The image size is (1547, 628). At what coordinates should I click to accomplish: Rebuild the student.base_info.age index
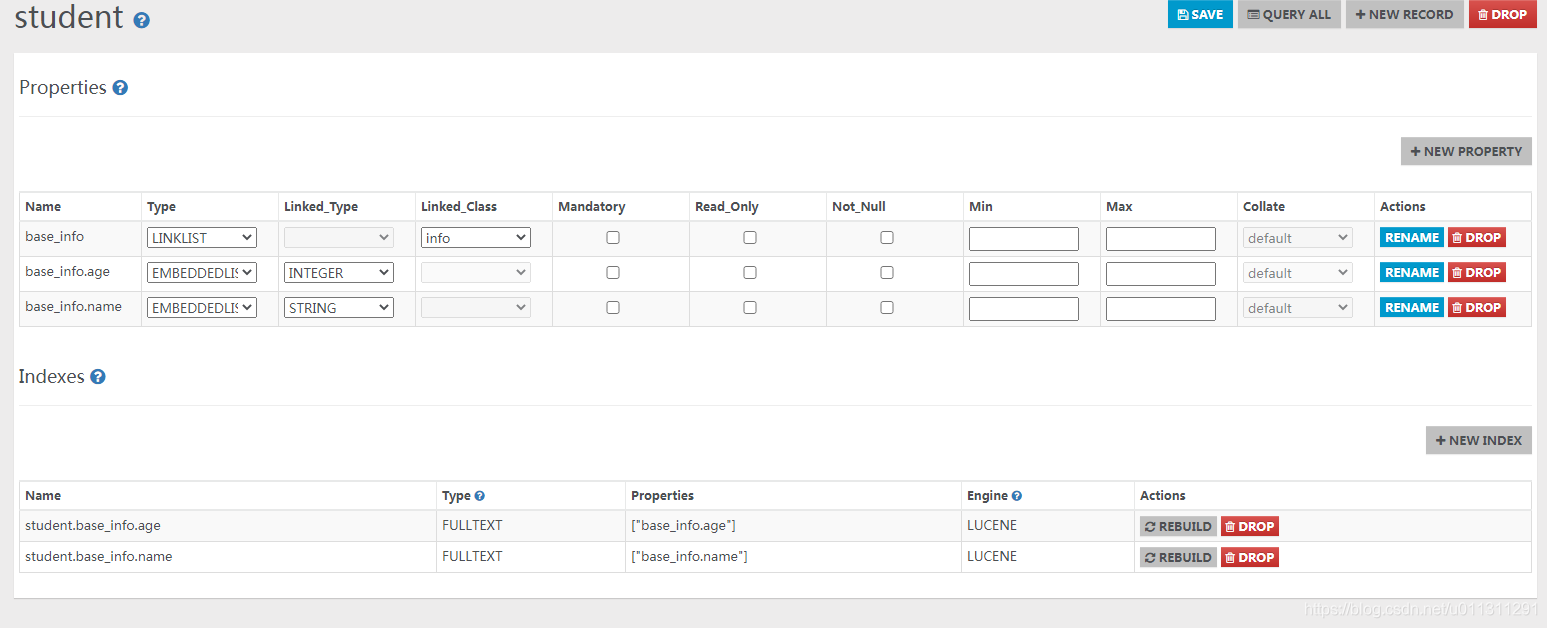click(1178, 527)
